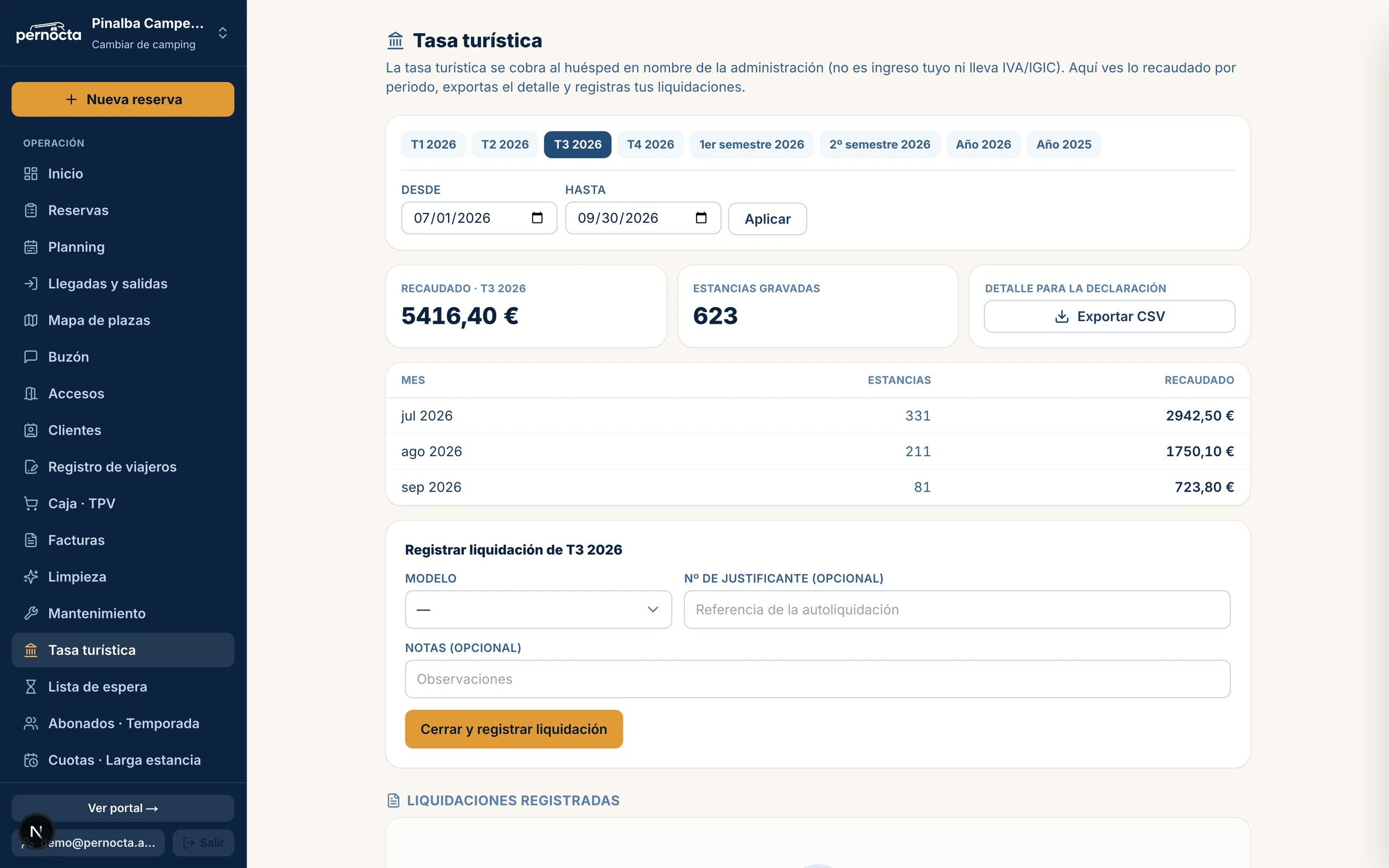1389x868 pixels.
Task: Focus the Observaciones notes field
Action: click(x=817, y=679)
